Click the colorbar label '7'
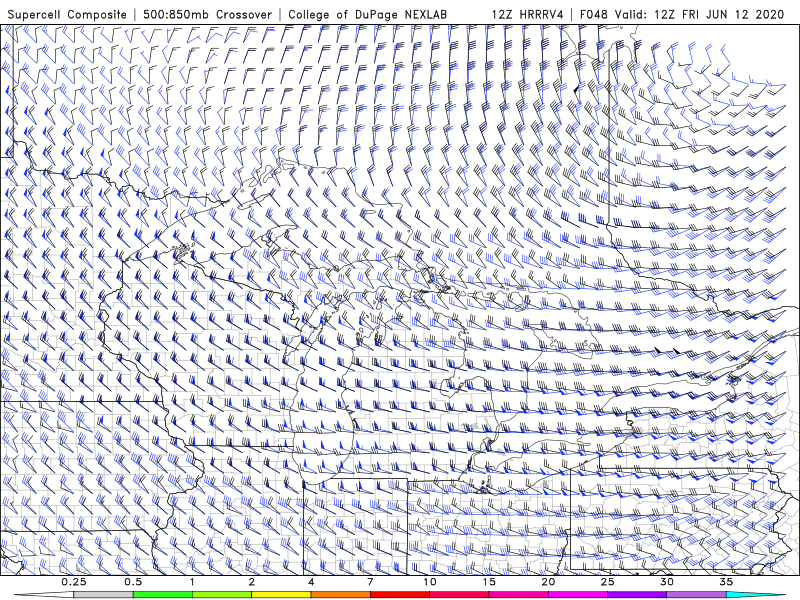This screenshot has height=600, width=800. 370,582
